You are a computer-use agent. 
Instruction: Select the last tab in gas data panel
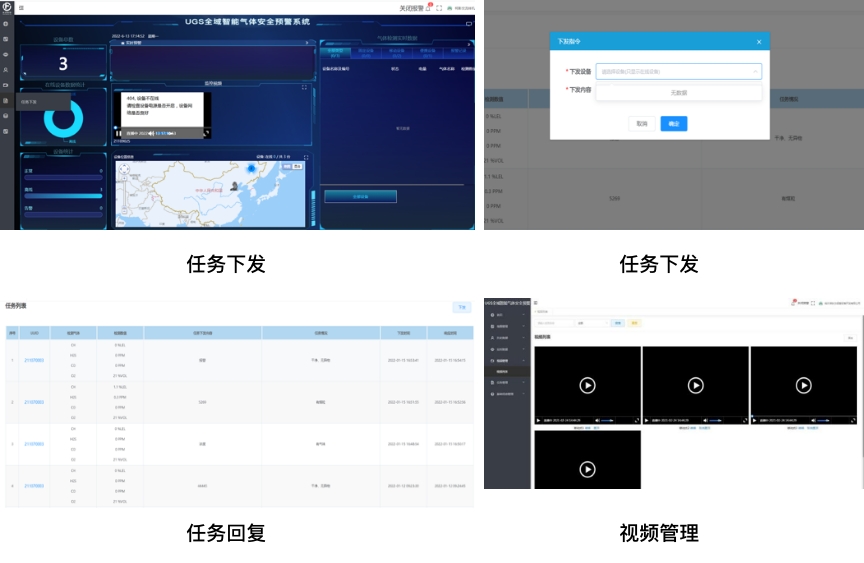click(458, 51)
